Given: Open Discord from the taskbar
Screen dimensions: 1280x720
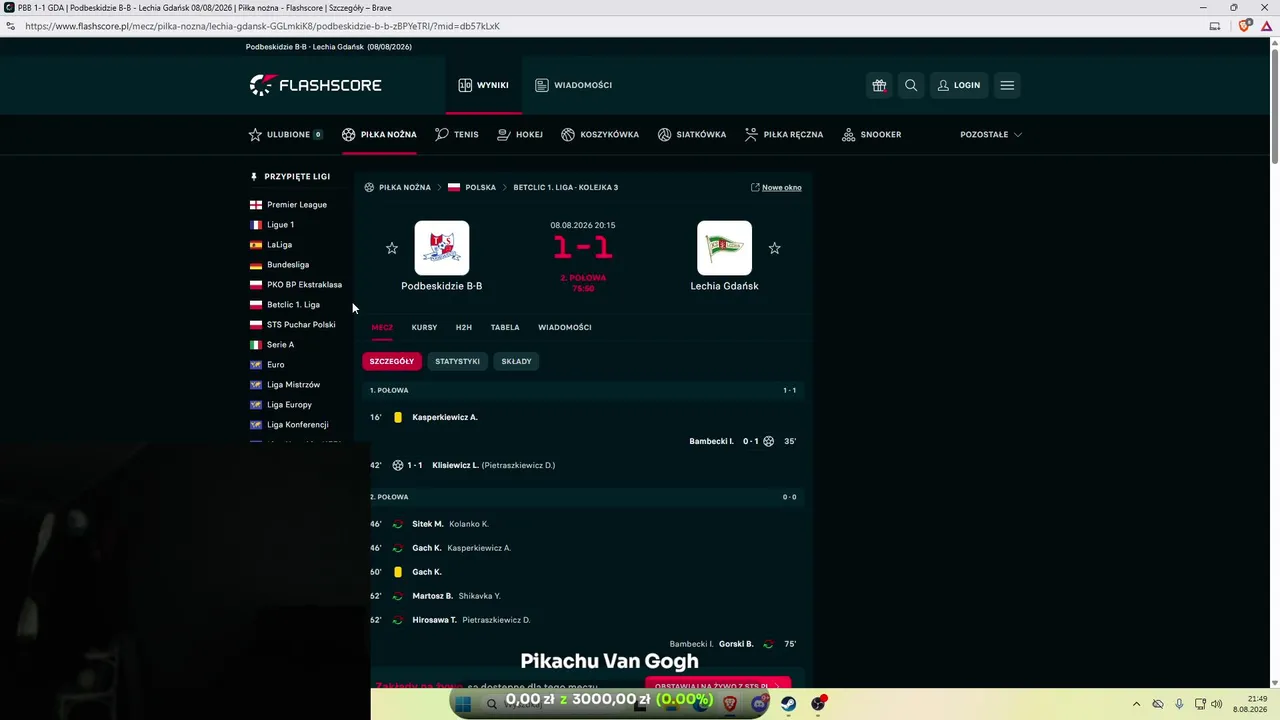Looking at the screenshot, I should coord(759,704).
